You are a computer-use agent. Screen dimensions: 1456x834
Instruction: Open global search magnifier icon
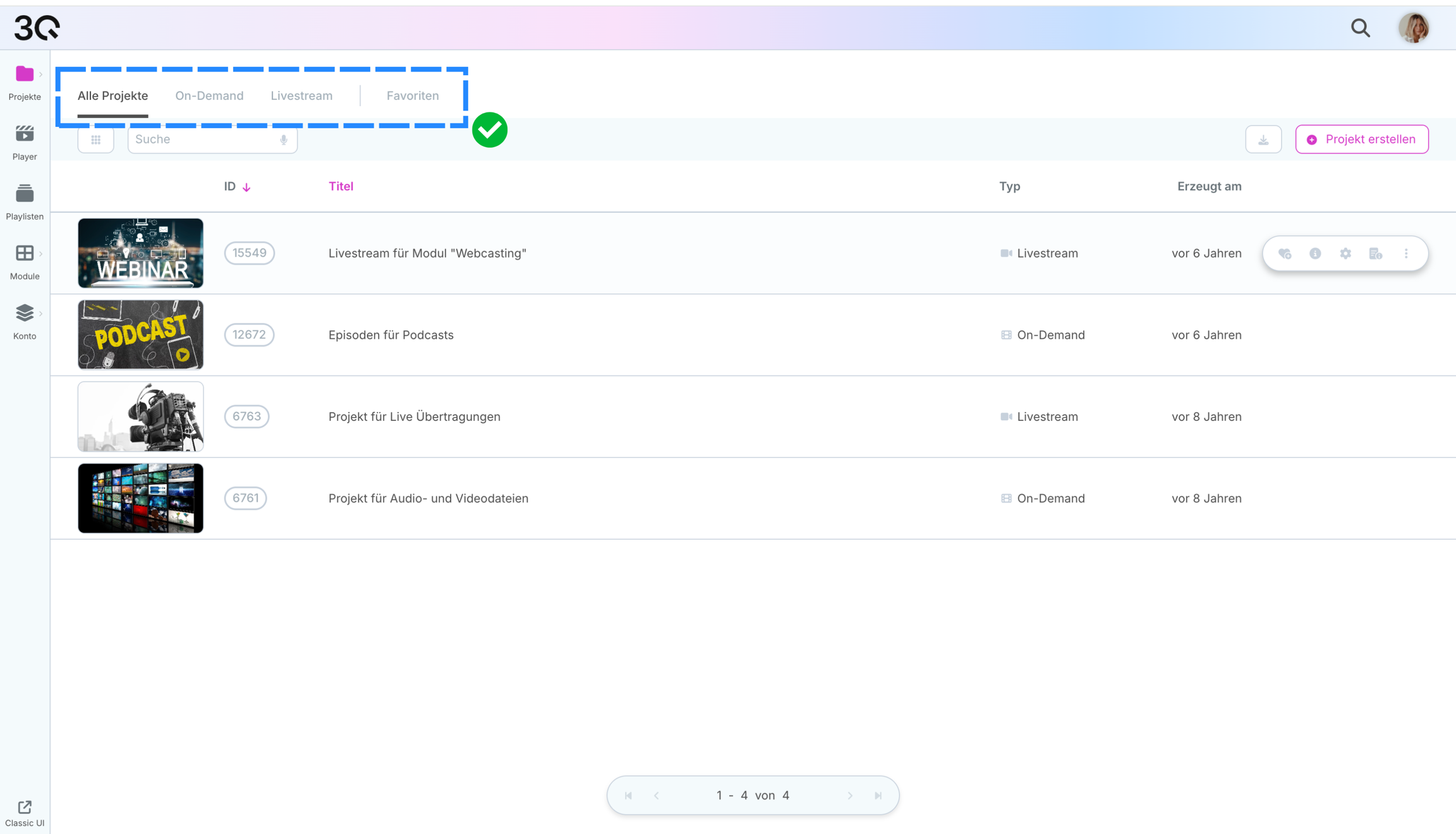[x=1361, y=28]
